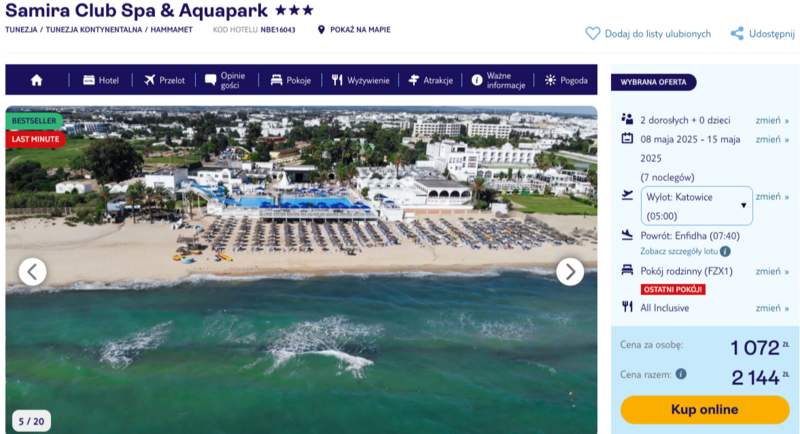The width and height of the screenshot is (800, 434).
Task: Open the home icon in the navigation bar
Action: pos(36,80)
